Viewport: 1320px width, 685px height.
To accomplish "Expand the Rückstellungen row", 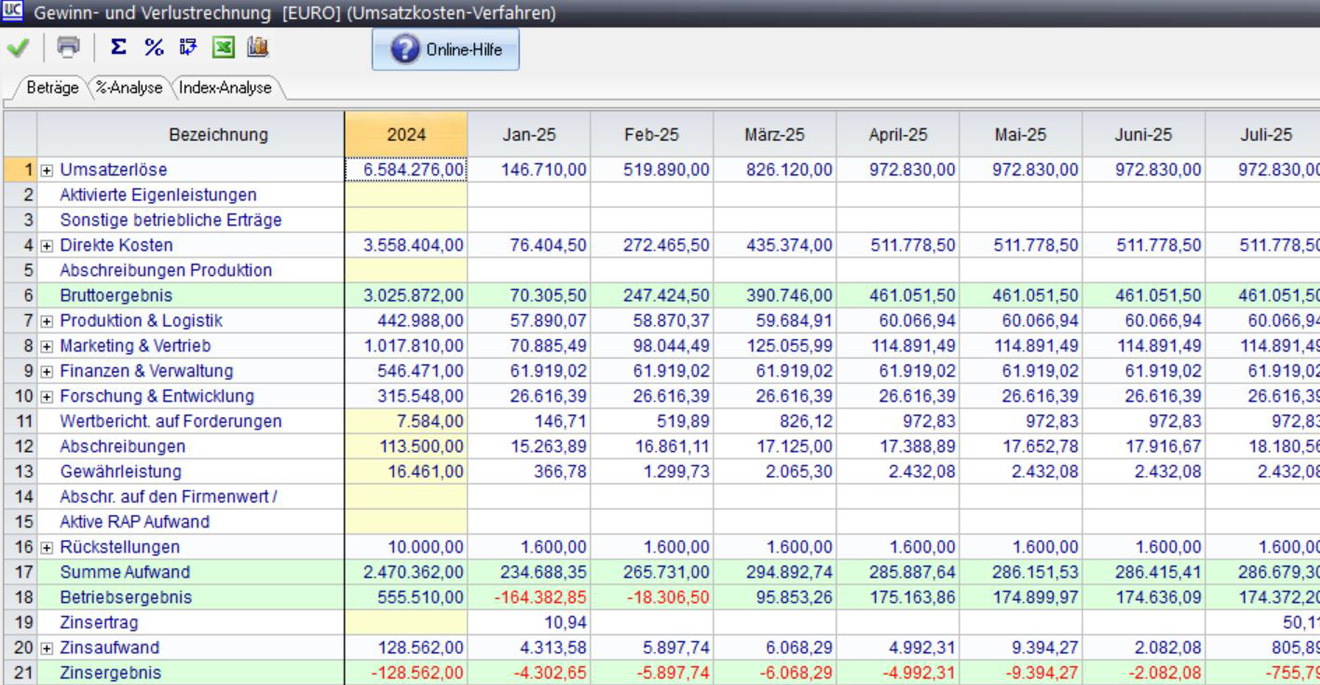I will click(47, 548).
